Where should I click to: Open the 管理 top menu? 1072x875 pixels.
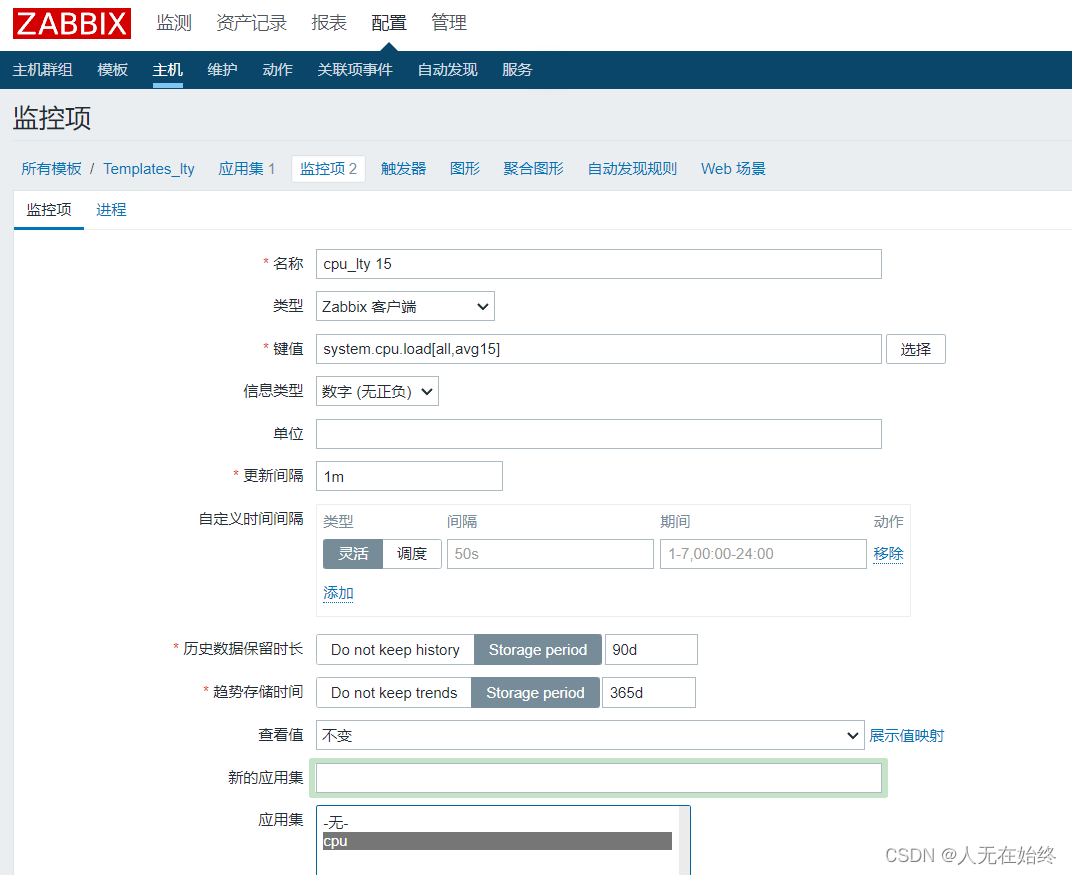[448, 23]
